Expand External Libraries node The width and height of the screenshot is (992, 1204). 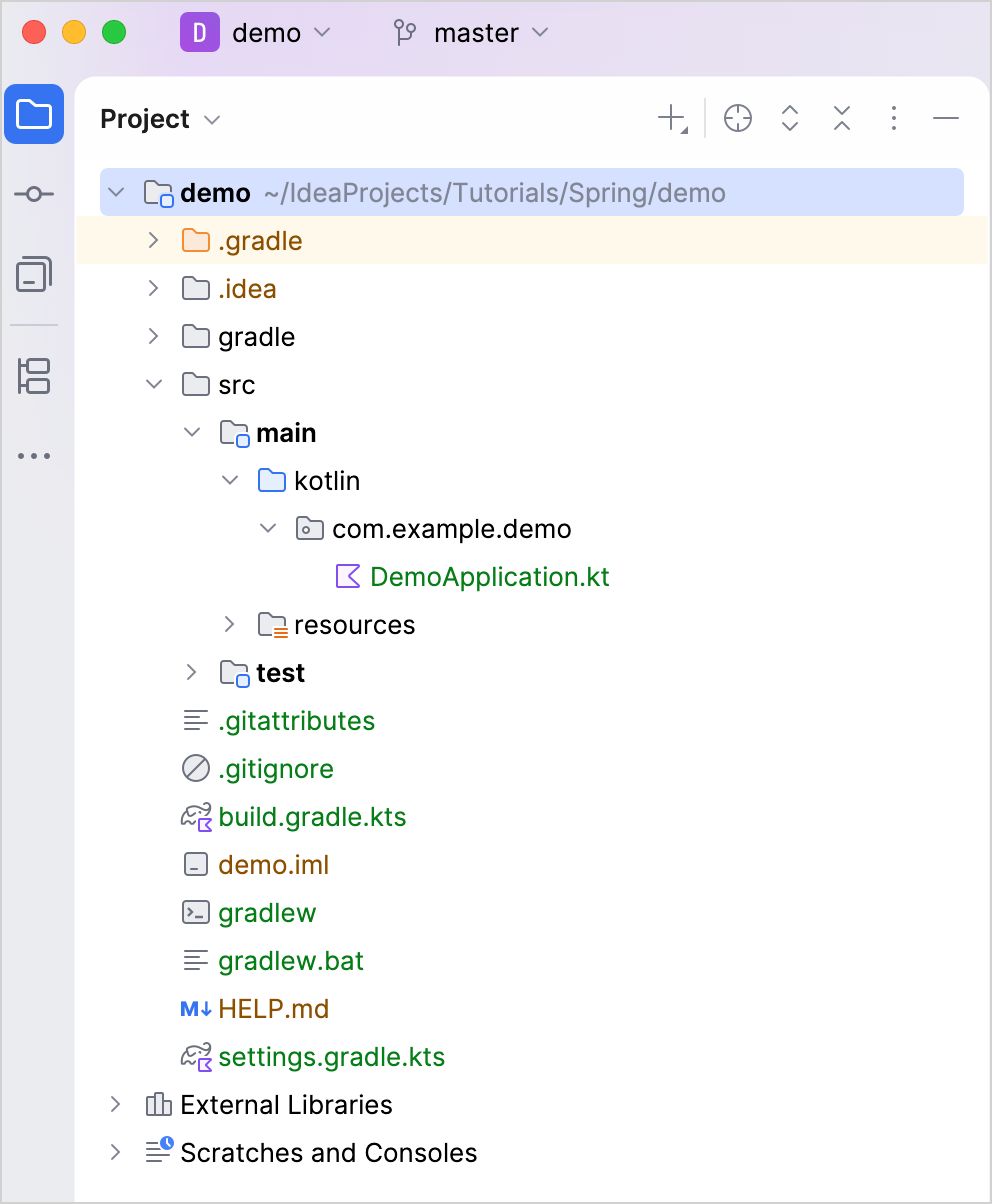click(115, 1104)
